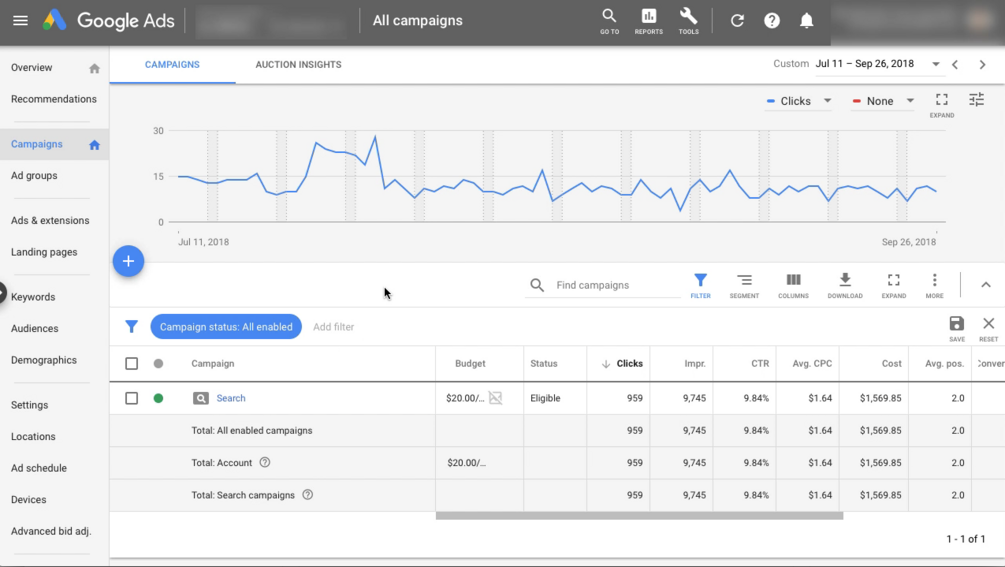The width and height of the screenshot is (1005, 567).
Task: Click the table Expand toolbar icon
Action: pyautogui.click(x=893, y=286)
